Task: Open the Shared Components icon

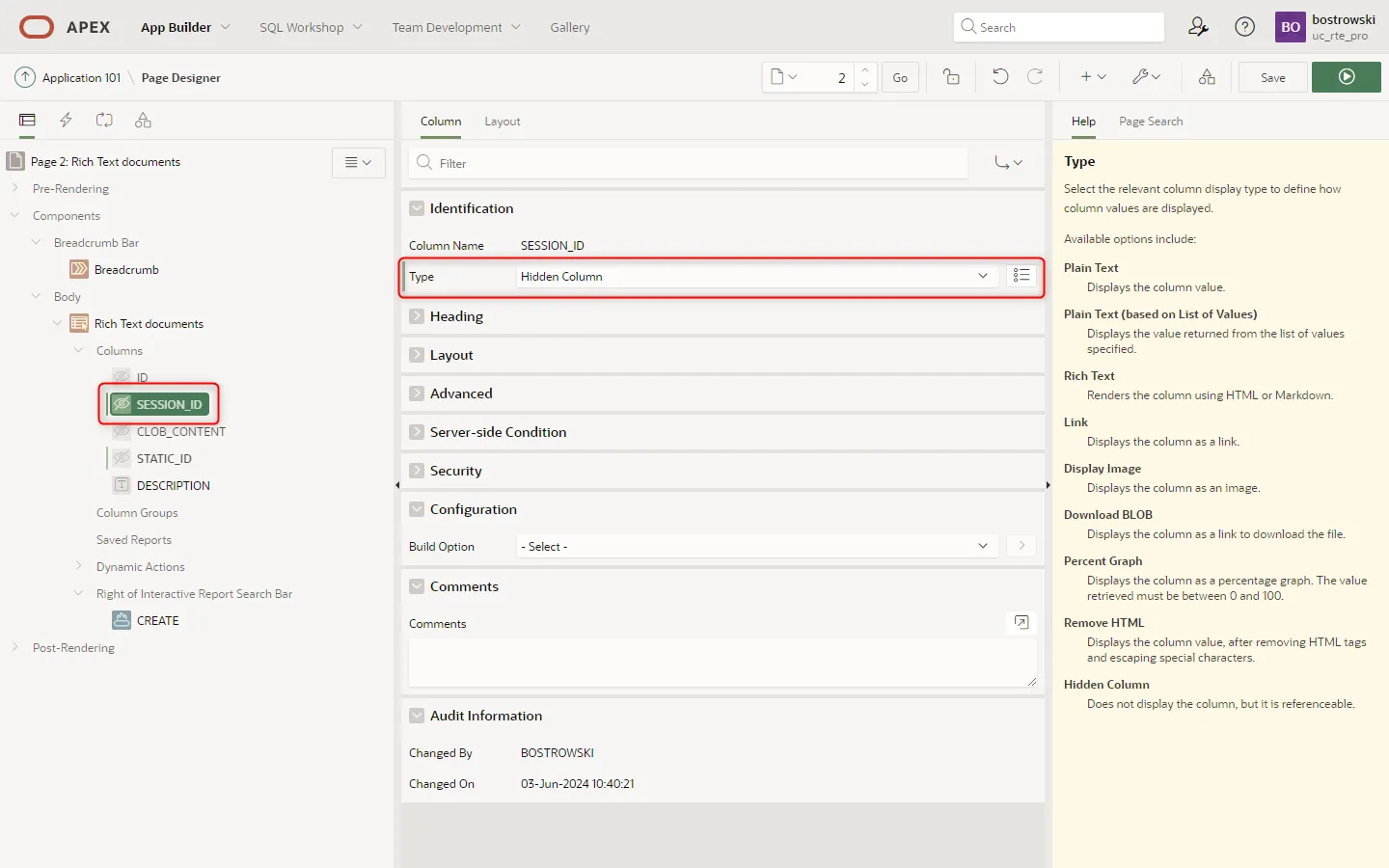Action: (x=1207, y=77)
